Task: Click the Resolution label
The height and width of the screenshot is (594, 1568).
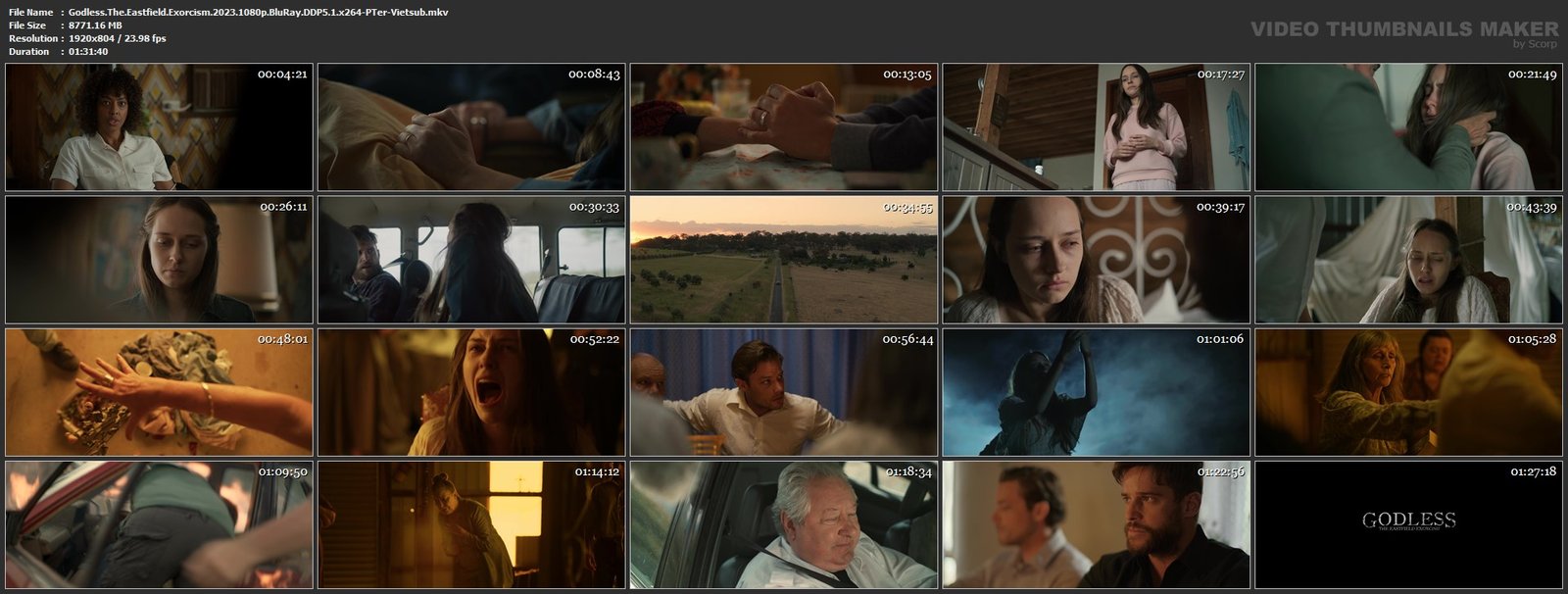Action: pyautogui.click(x=32, y=38)
